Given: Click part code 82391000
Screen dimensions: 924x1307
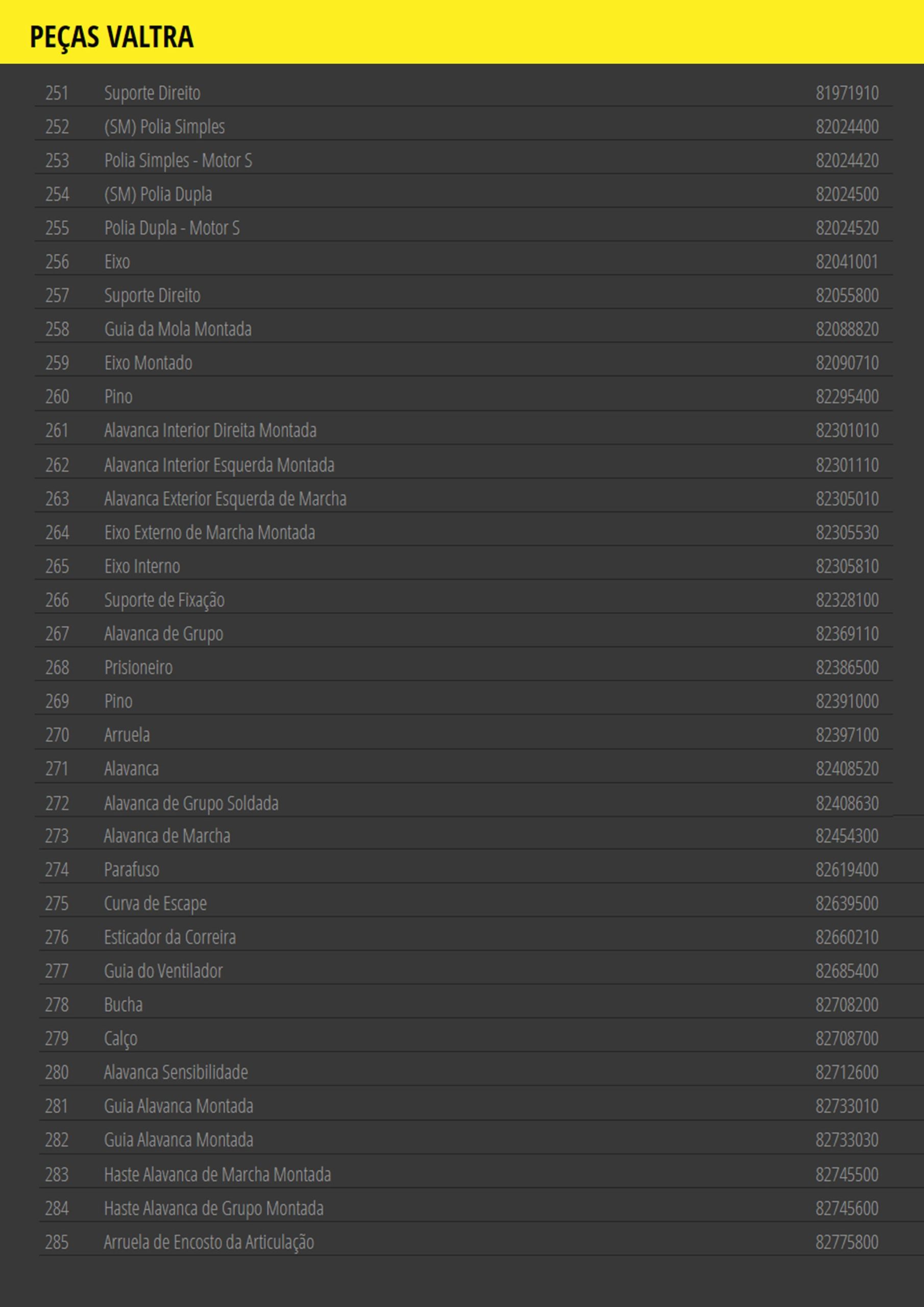Looking at the screenshot, I should [x=847, y=701].
